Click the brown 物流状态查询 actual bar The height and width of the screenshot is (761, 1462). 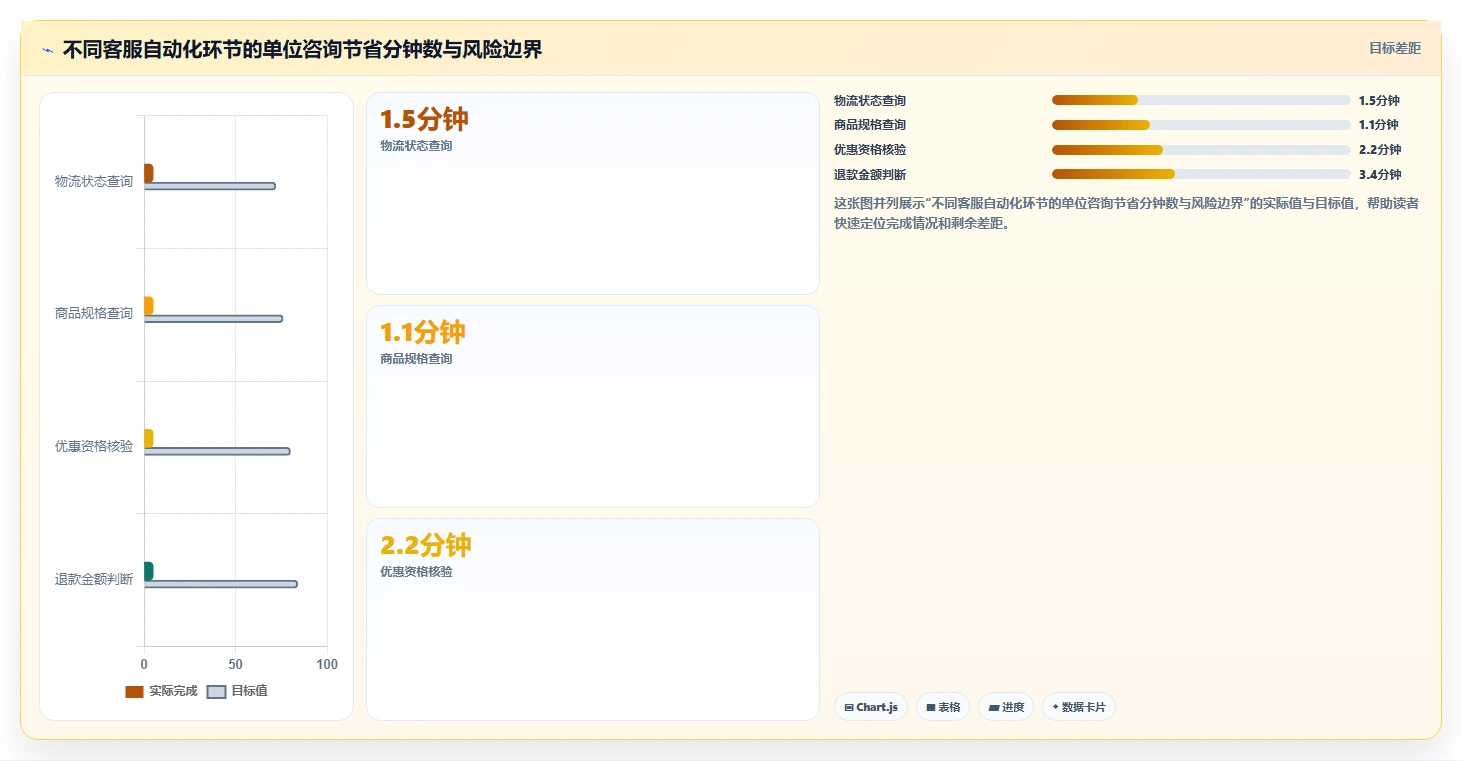click(x=149, y=173)
